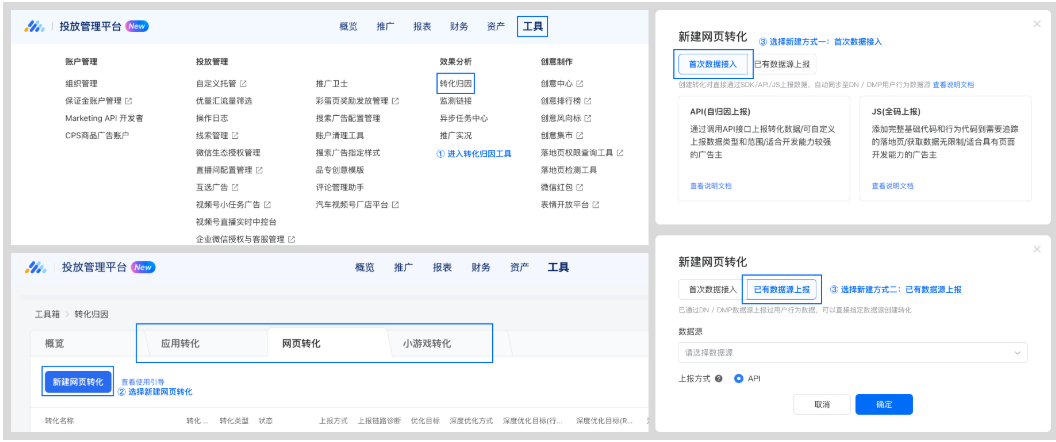Viewport: 1056px width, 442px height.
Task: Open 组织管理 under 账户管理
Action: point(81,84)
